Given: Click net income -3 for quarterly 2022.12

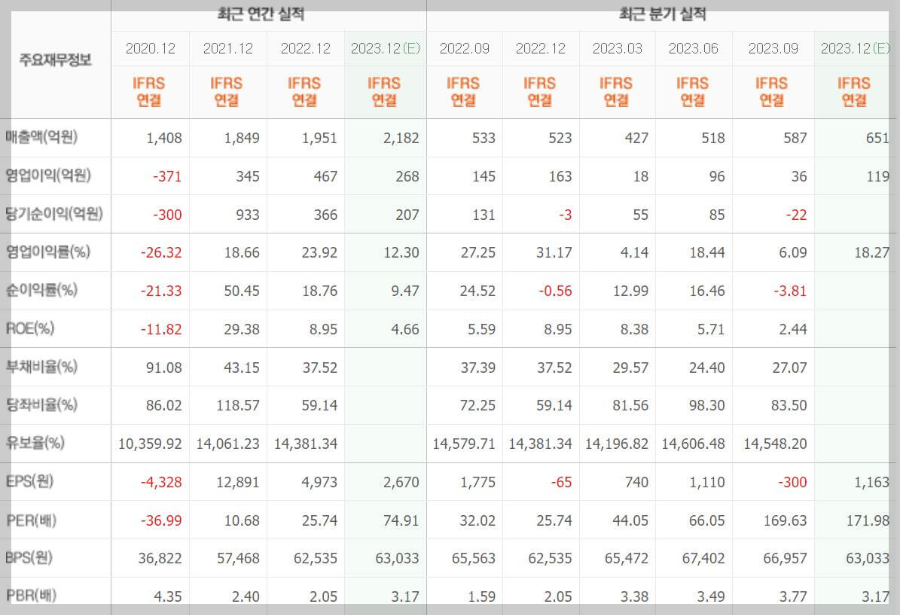Looking at the screenshot, I should pyautogui.click(x=565, y=215).
